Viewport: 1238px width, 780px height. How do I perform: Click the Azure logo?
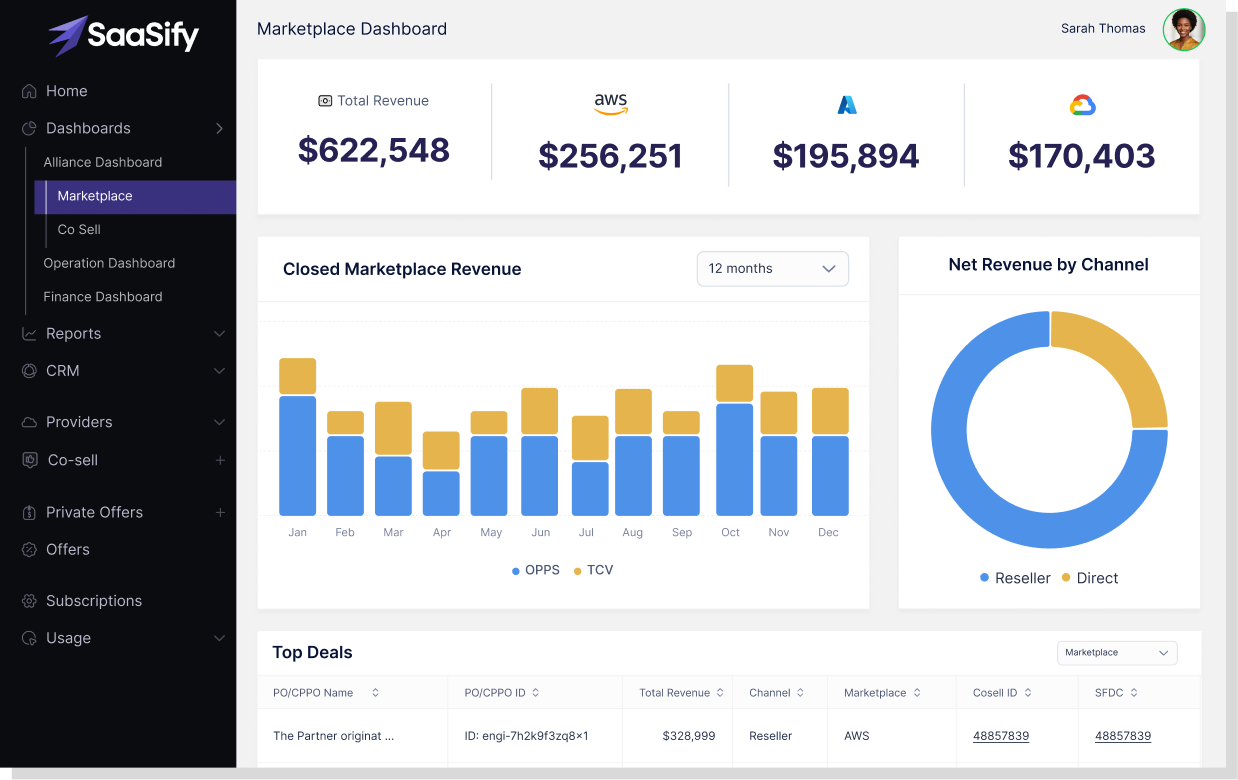847,105
